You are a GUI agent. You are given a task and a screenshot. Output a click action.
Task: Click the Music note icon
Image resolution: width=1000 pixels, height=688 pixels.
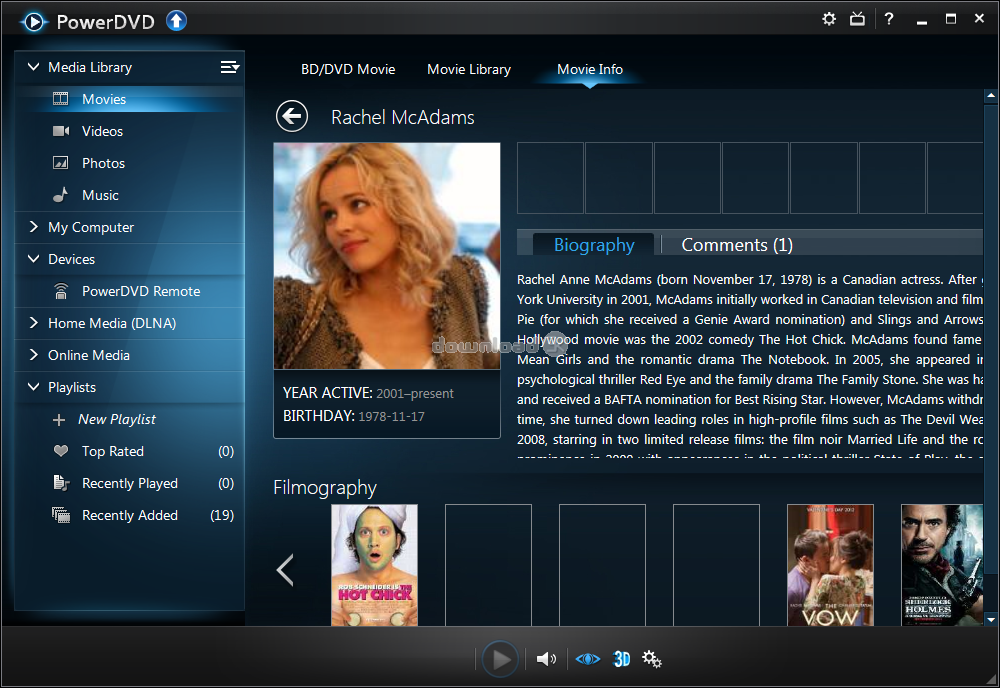60,194
